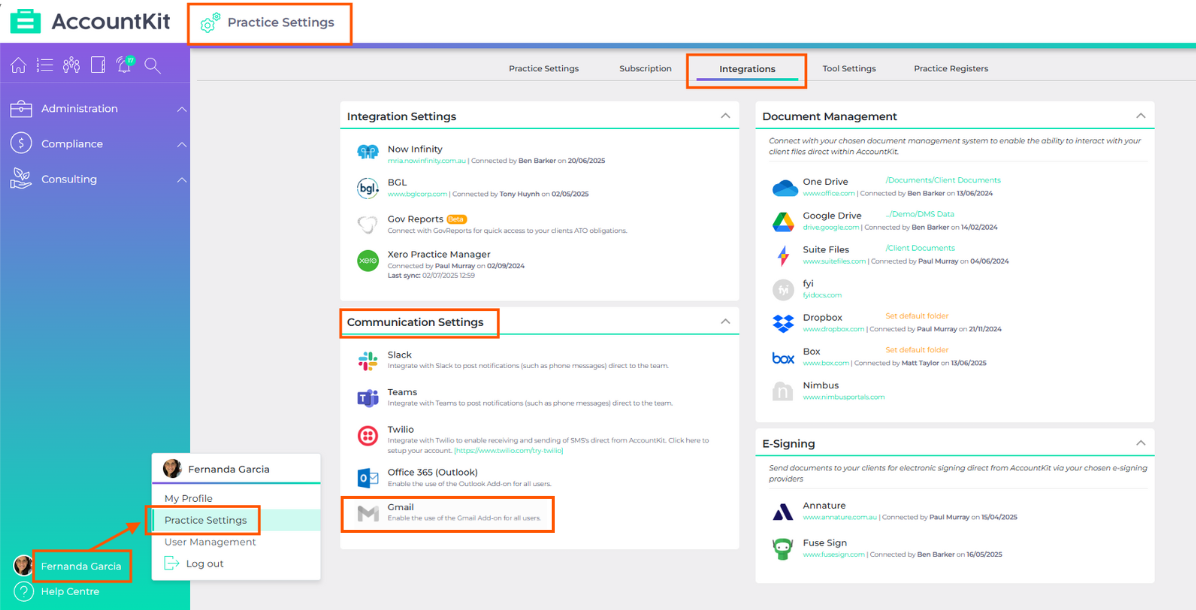Open the address book icon in sidebar
The image size is (1196, 610).
pyautogui.click(x=98, y=66)
